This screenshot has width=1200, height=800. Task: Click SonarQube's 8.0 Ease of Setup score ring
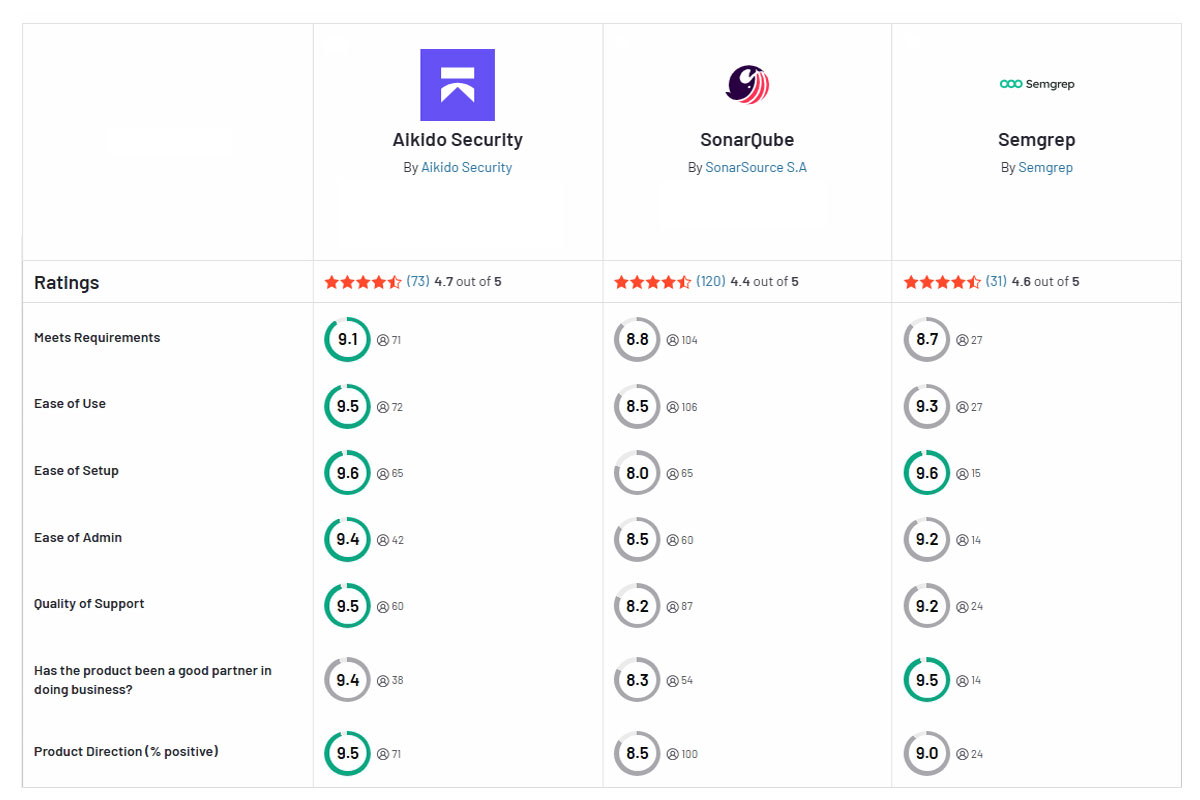click(637, 473)
